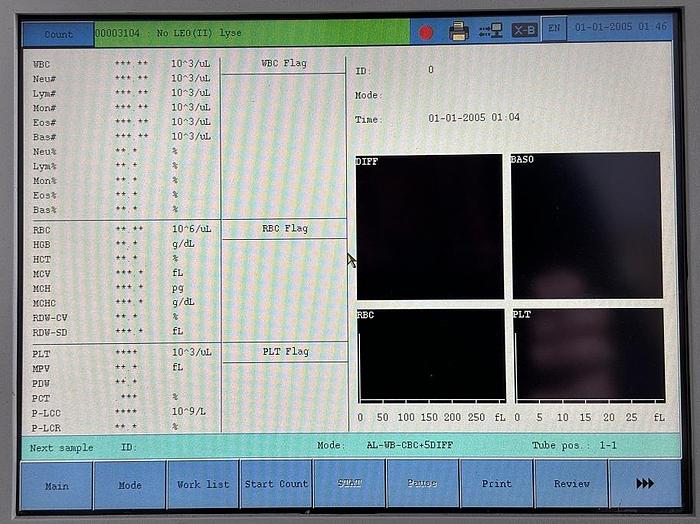
Task: Open the Review screen
Action: pyautogui.click(x=571, y=484)
